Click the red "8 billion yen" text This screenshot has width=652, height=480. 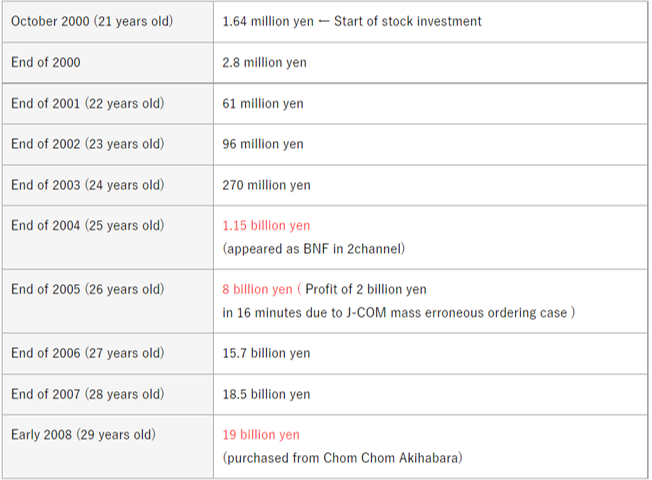coord(257,289)
